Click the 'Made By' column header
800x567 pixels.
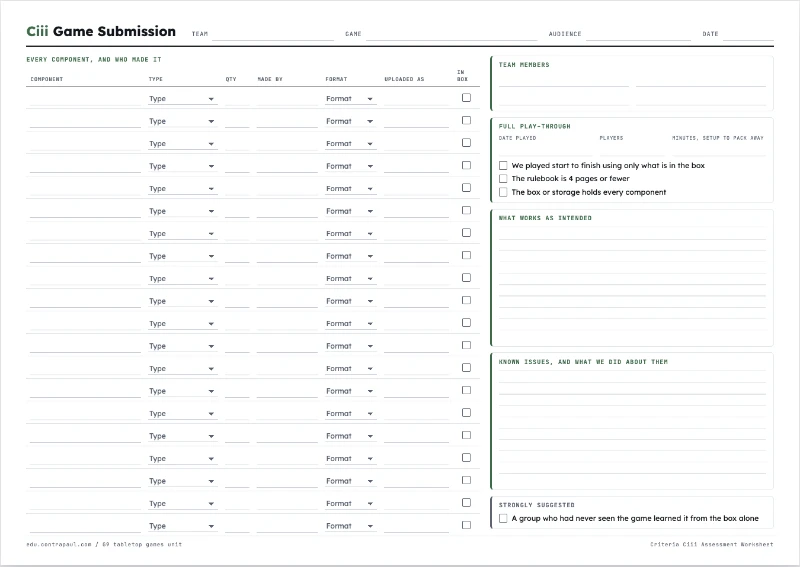(270, 79)
